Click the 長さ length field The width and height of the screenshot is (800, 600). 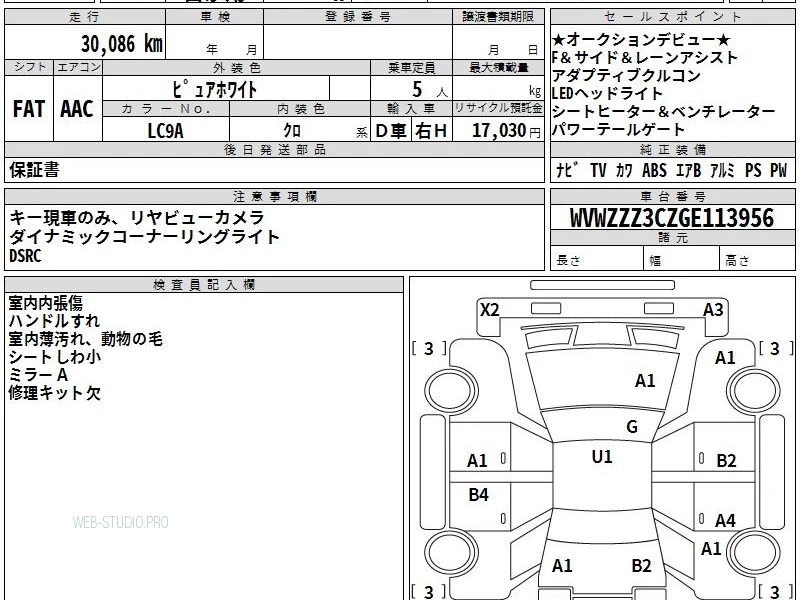pos(597,260)
